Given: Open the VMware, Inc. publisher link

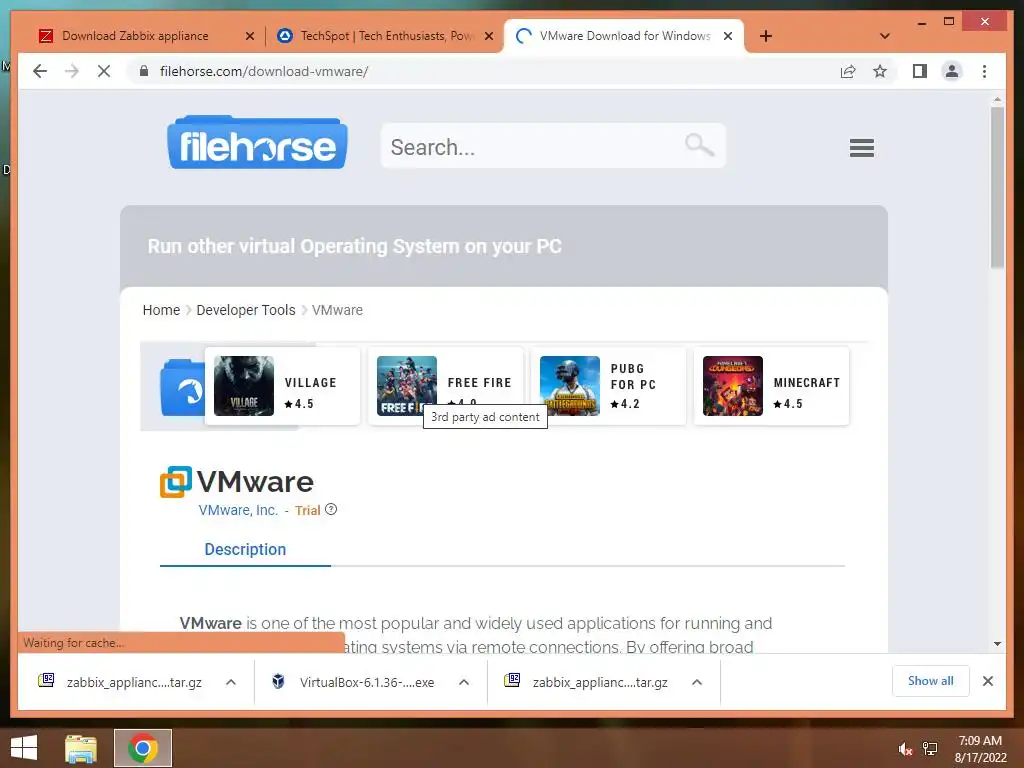Looking at the screenshot, I should pyautogui.click(x=238, y=510).
